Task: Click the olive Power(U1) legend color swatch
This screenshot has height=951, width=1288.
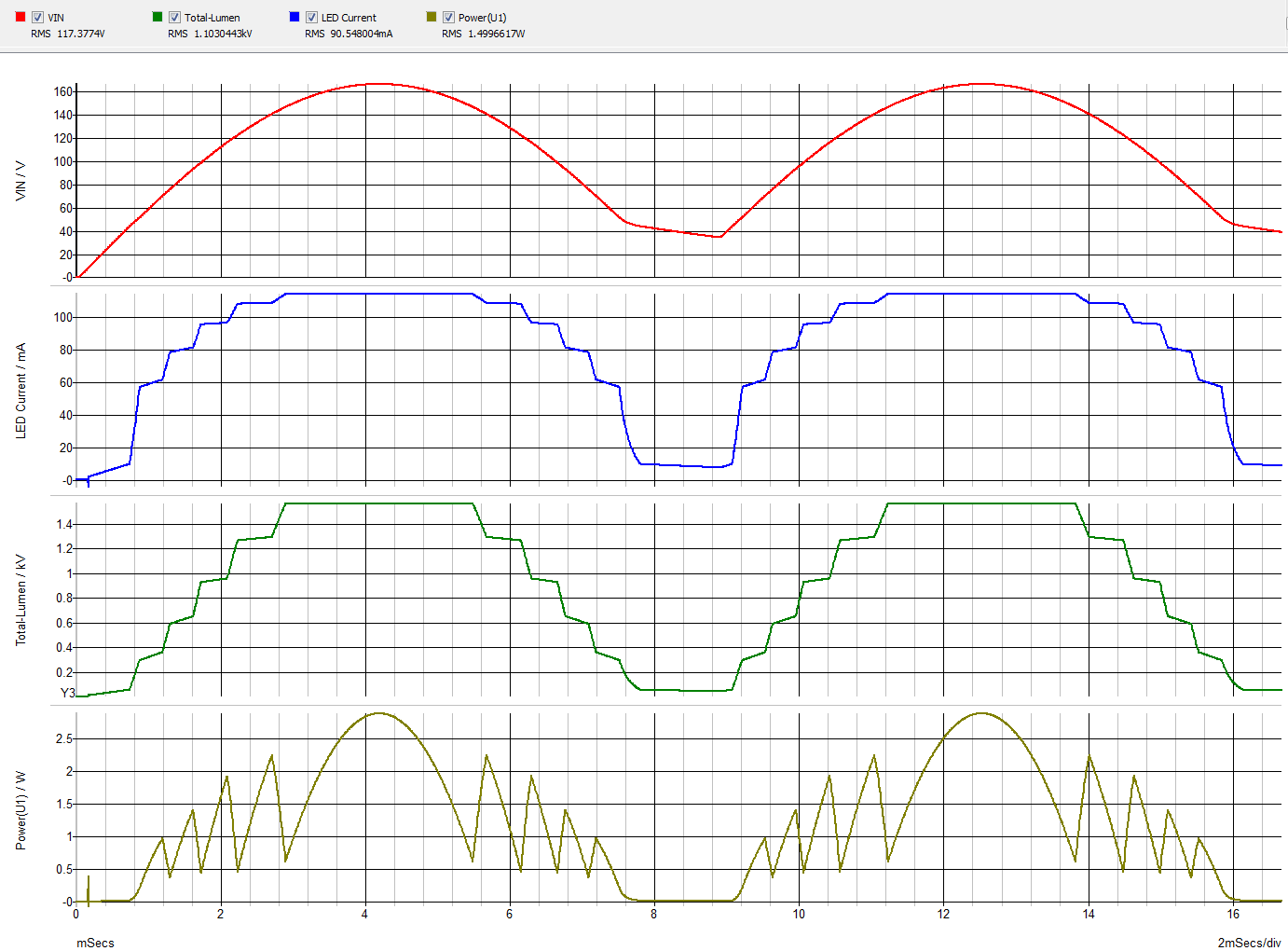Action: pos(430,17)
